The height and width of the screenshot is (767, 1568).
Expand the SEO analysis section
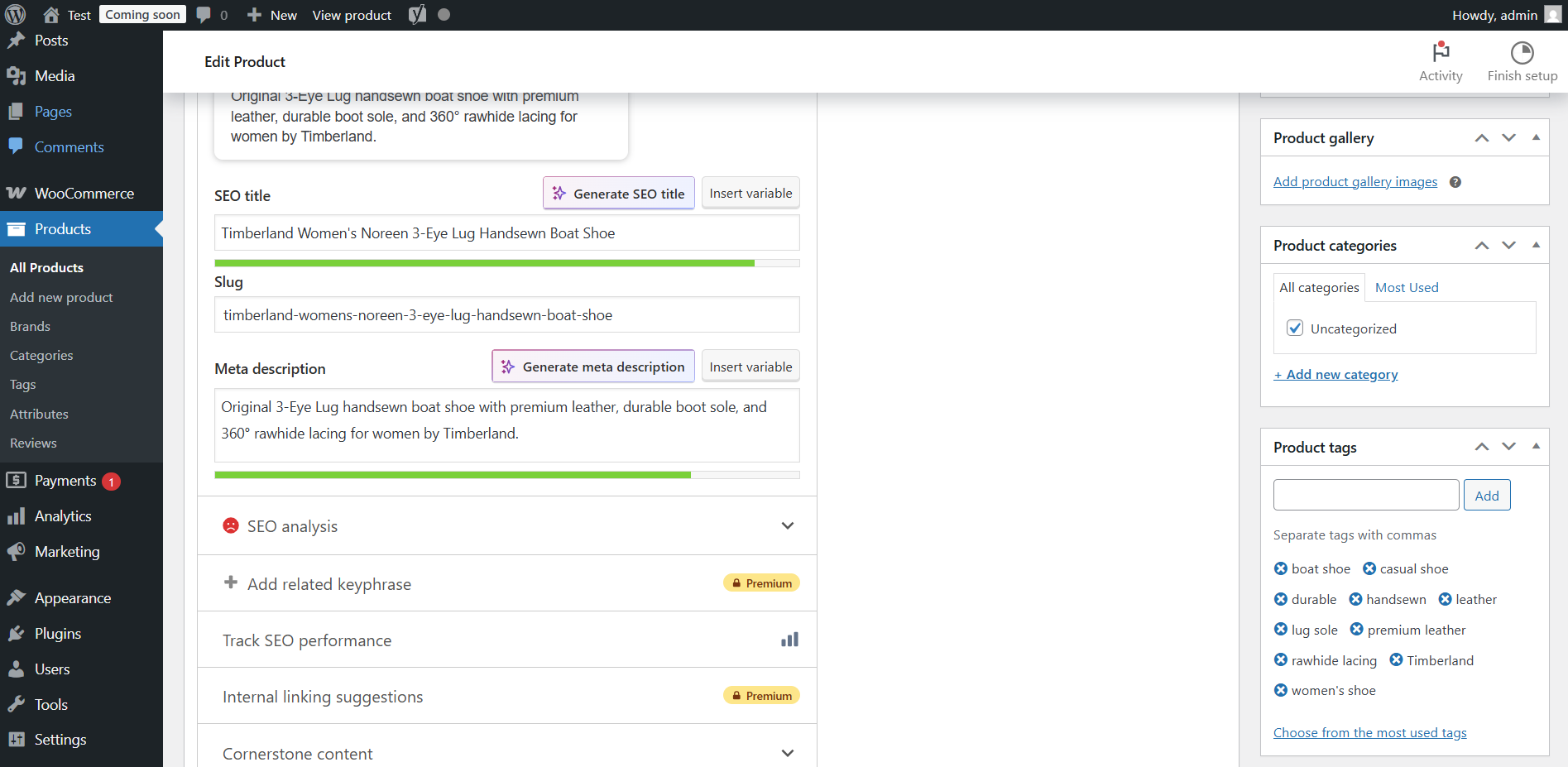click(x=787, y=525)
